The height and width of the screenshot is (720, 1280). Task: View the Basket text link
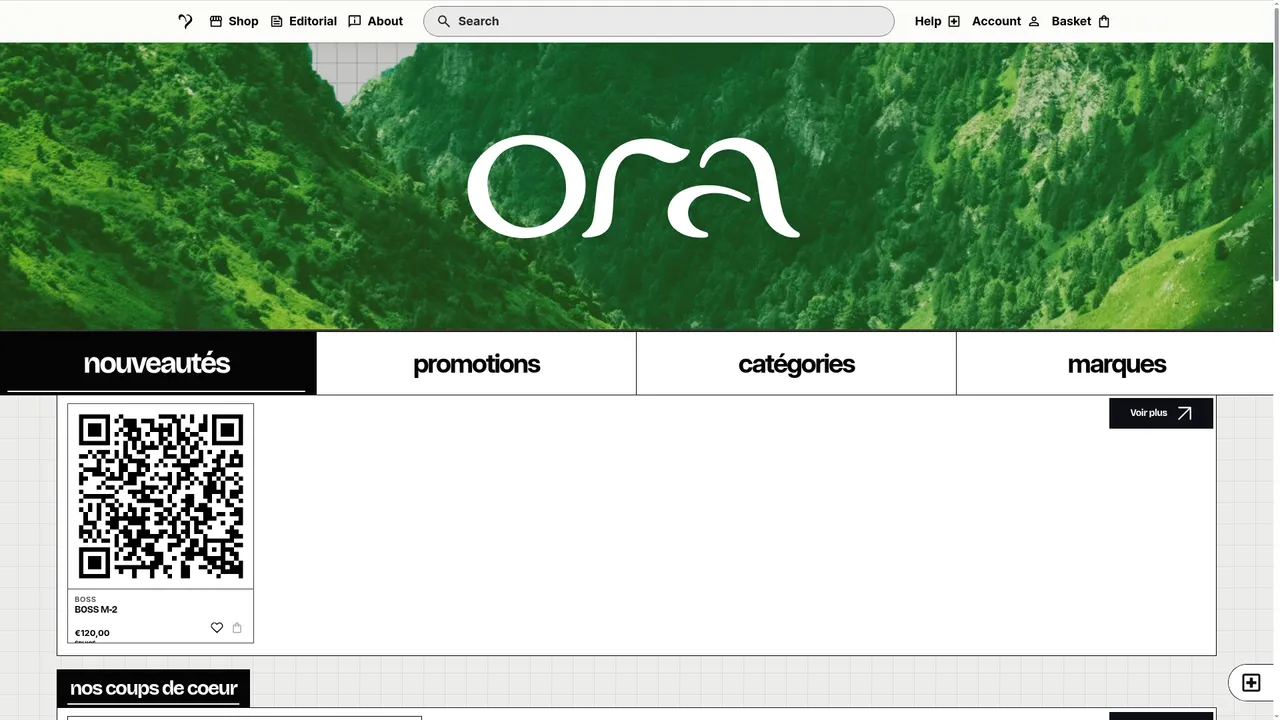coord(1071,21)
